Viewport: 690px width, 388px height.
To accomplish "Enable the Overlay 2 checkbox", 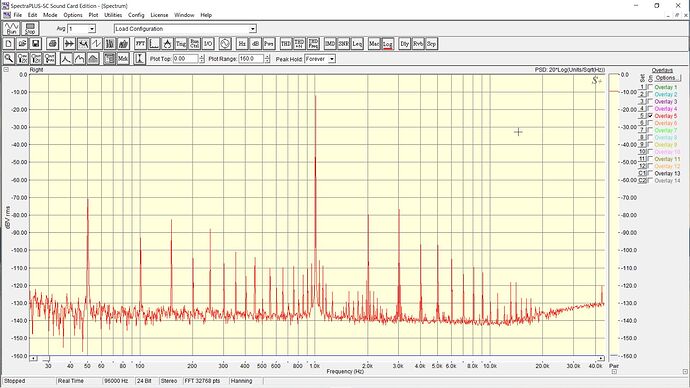I will click(650, 94).
